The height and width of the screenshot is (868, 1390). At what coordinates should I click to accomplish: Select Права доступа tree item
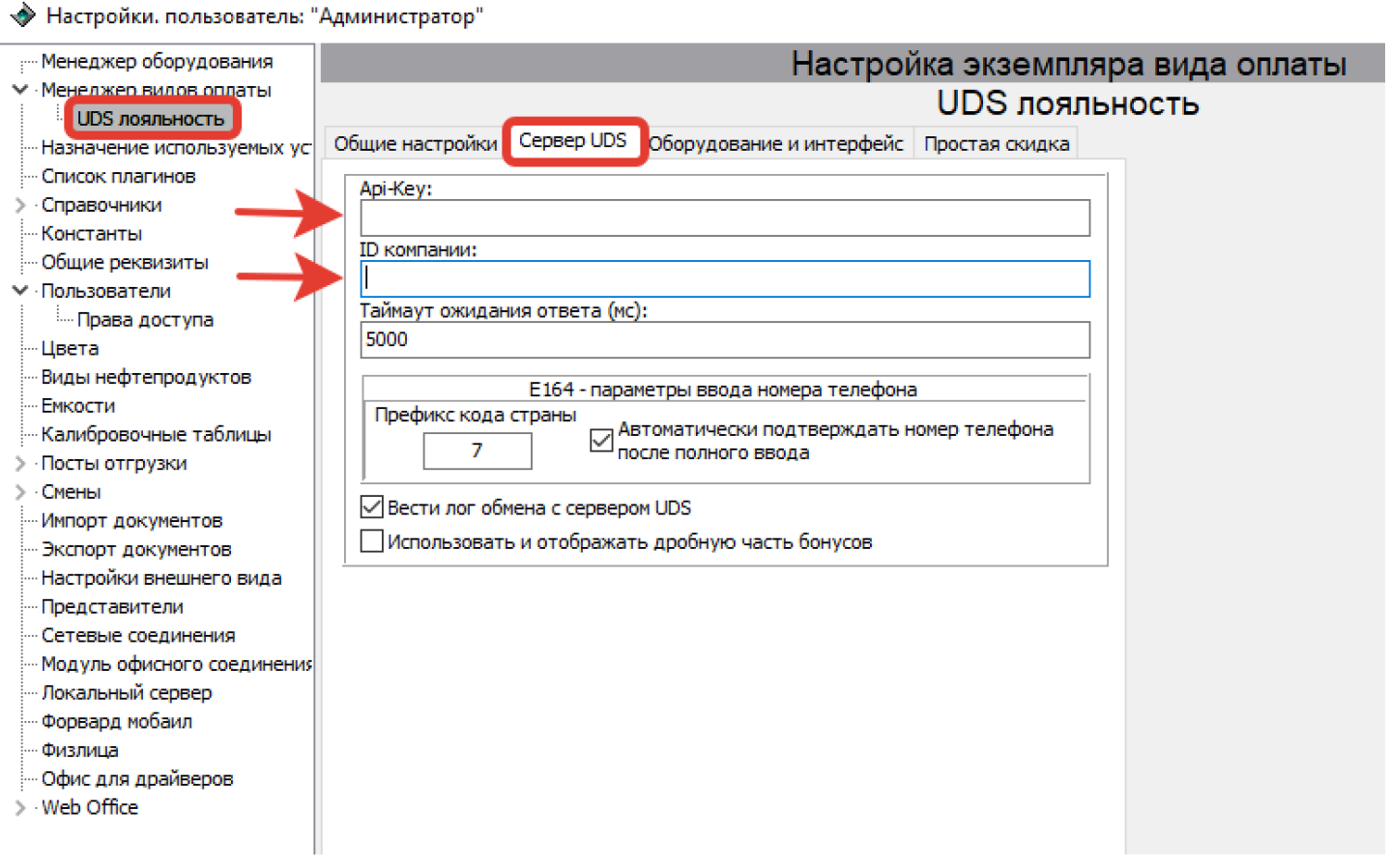coord(145,320)
